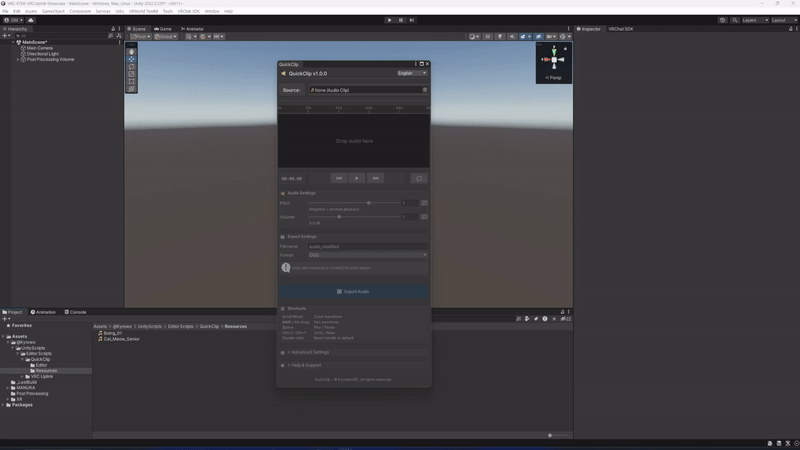Screen dimensions: 800x450
Task: Open the Assets menu
Action: point(31,11)
